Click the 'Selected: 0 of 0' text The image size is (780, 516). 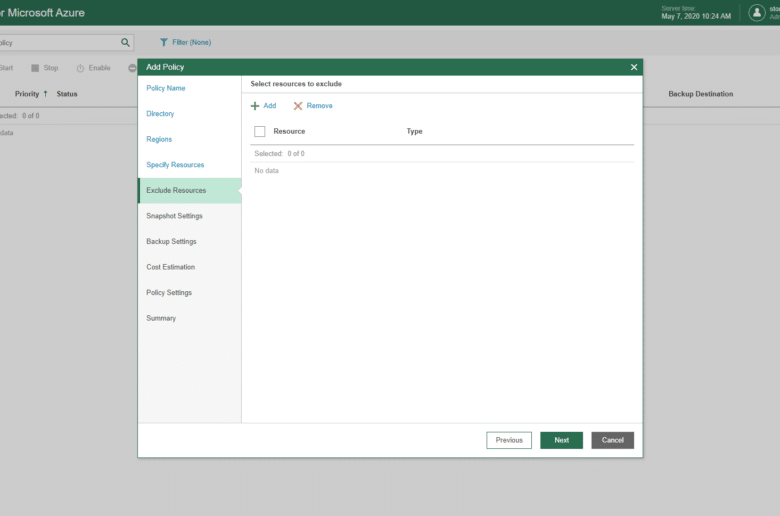tap(280, 154)
